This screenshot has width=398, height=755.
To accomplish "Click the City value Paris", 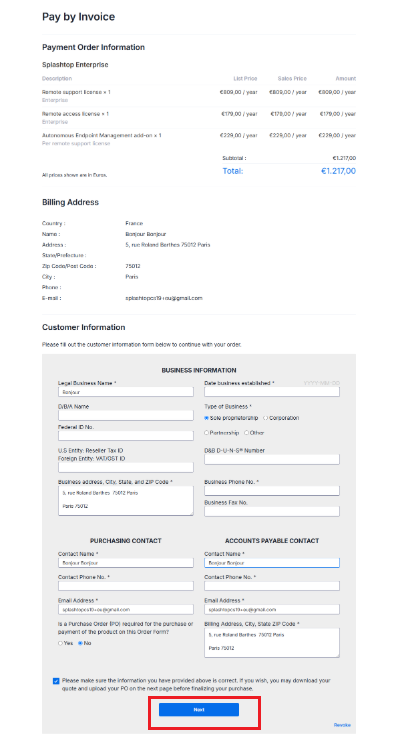I will (x=131, y=277).
